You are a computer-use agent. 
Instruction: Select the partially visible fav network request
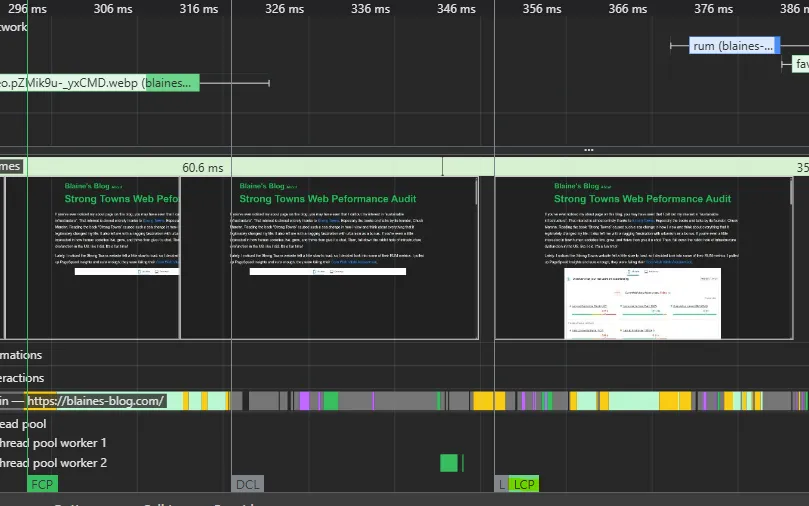(800, 64)
